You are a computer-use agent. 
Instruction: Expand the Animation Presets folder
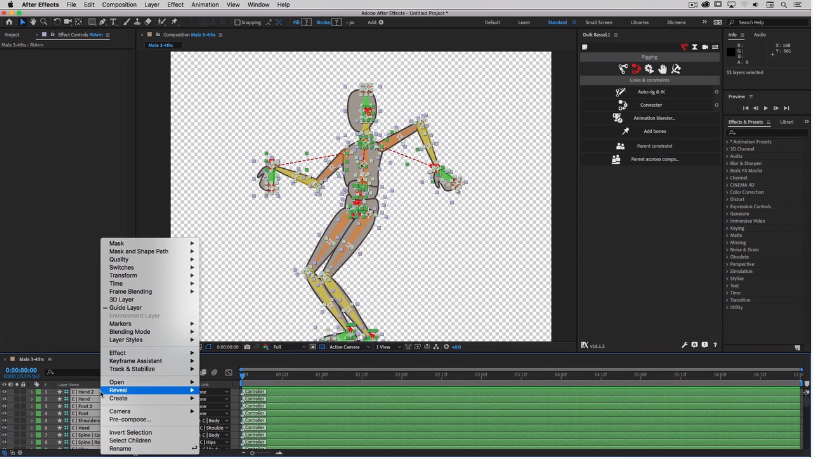click(x=750, y=142)
